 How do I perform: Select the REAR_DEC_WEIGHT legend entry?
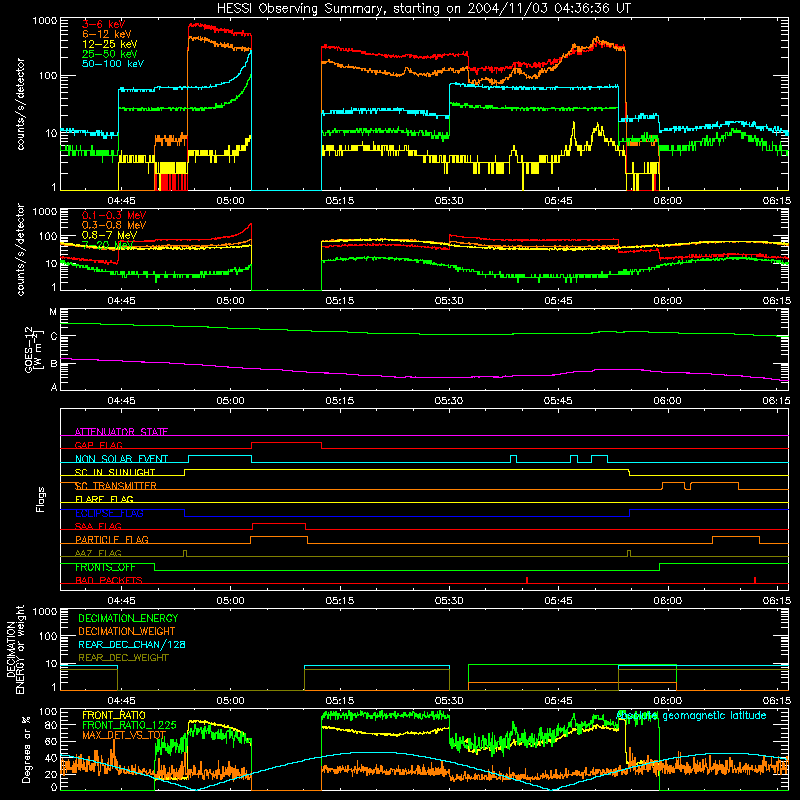click(123, 658)
